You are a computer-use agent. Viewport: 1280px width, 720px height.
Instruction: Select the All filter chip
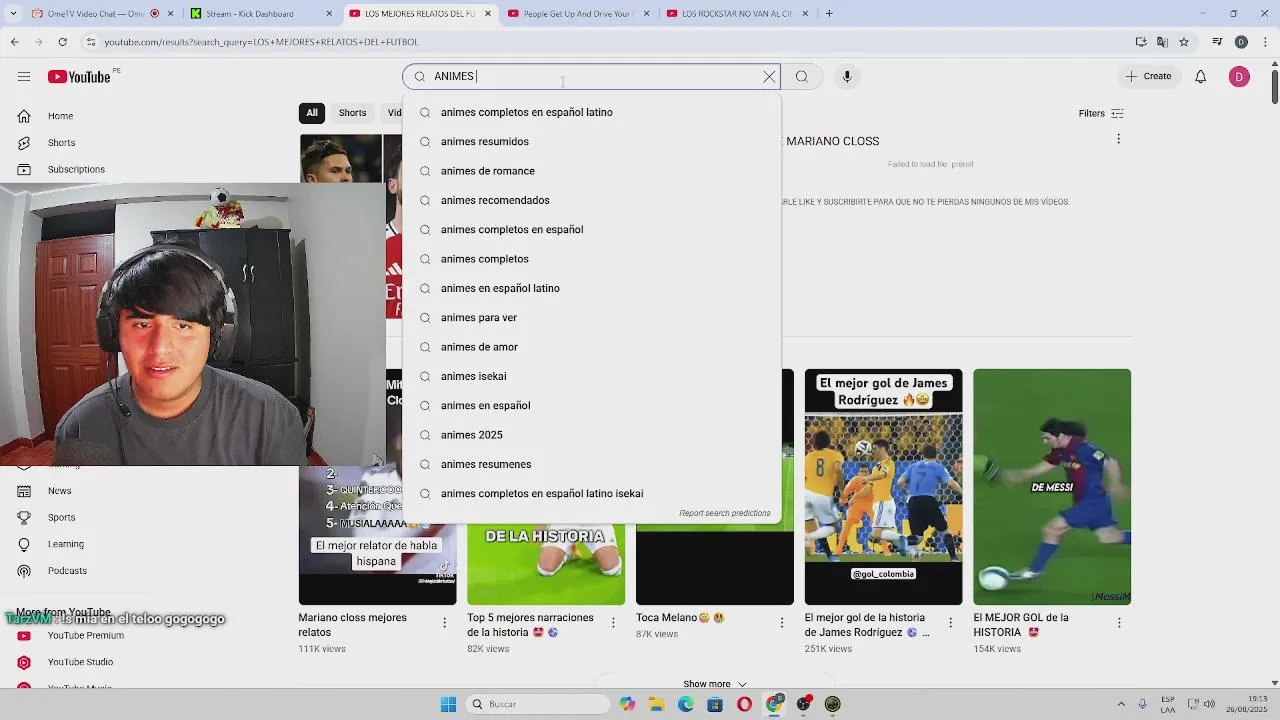(x=312, y=113)
